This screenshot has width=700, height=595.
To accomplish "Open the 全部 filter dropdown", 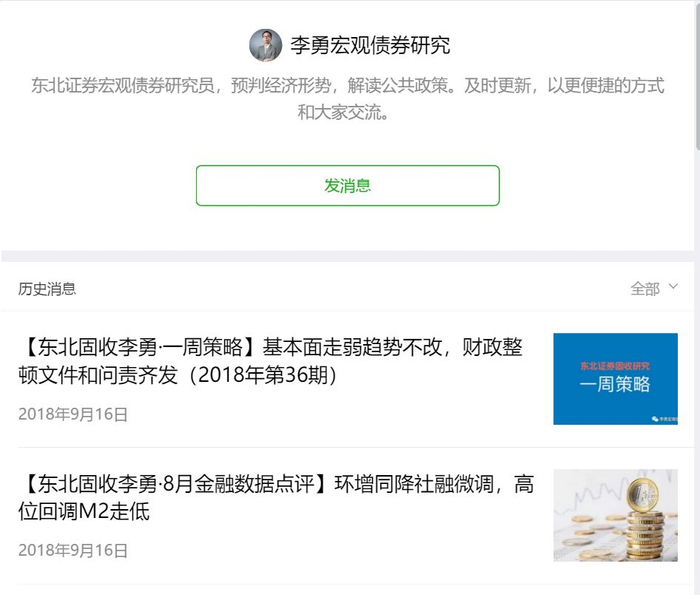I will click(654, 288).
